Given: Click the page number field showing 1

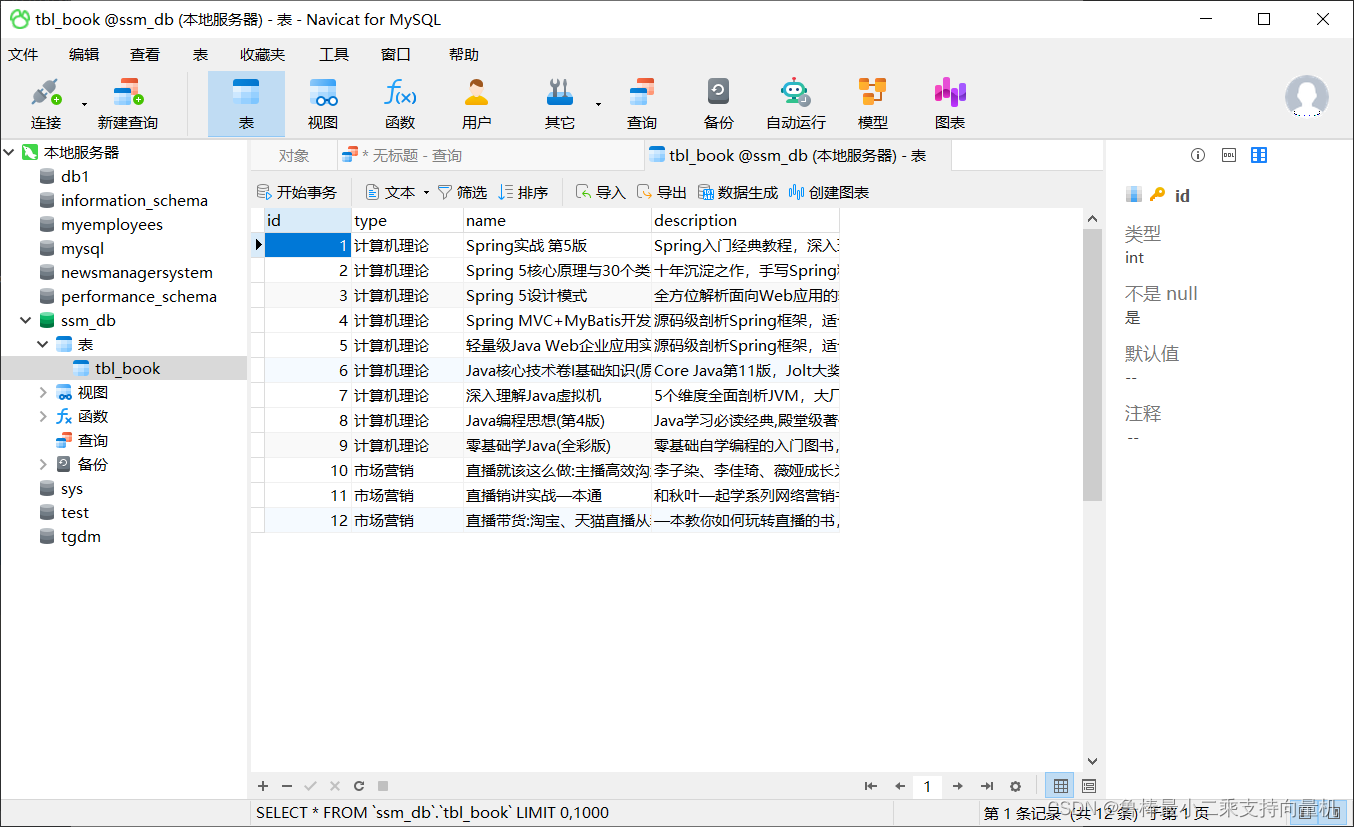Looking at the screenshot, I should (x=927, y=786).
